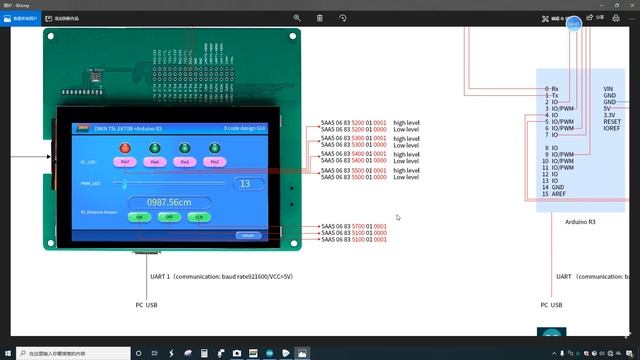
Task: Click the rotate image icon
Action: [343, 18]
